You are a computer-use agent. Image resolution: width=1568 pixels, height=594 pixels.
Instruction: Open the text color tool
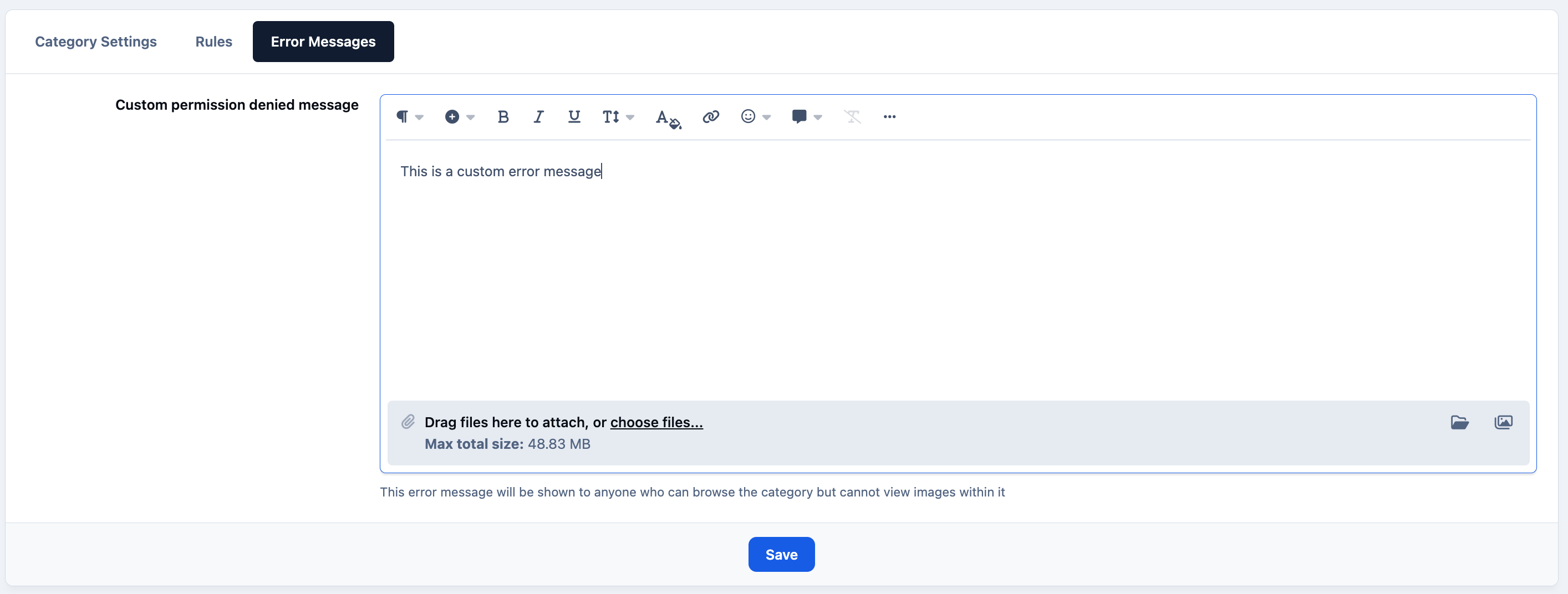668,118
